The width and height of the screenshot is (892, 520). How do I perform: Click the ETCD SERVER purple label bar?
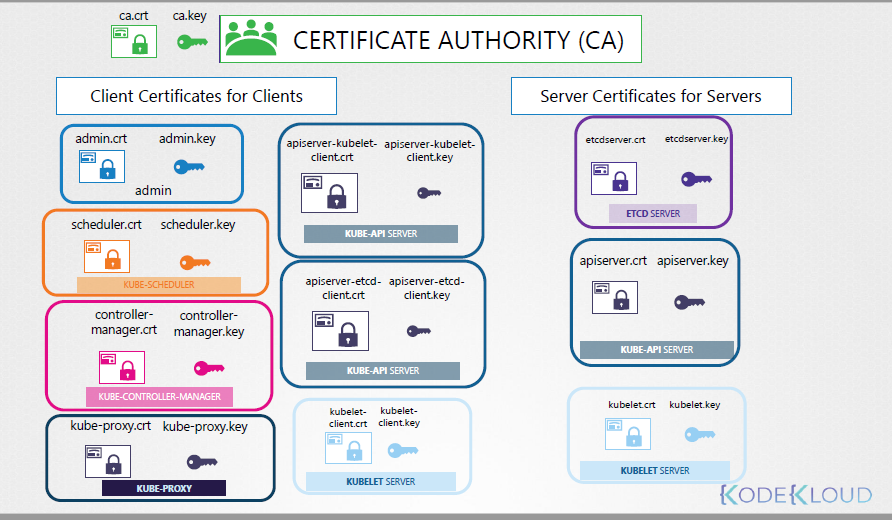pos(653,214)
